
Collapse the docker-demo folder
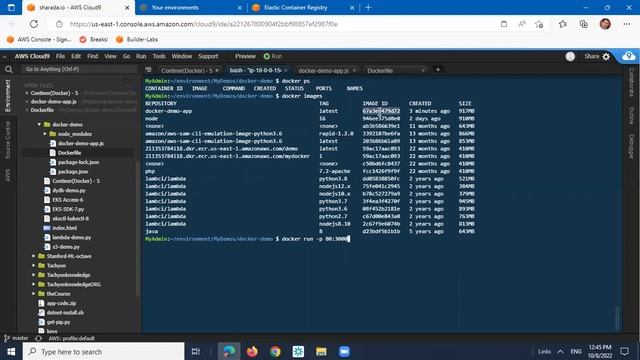[x=39, y=124]
